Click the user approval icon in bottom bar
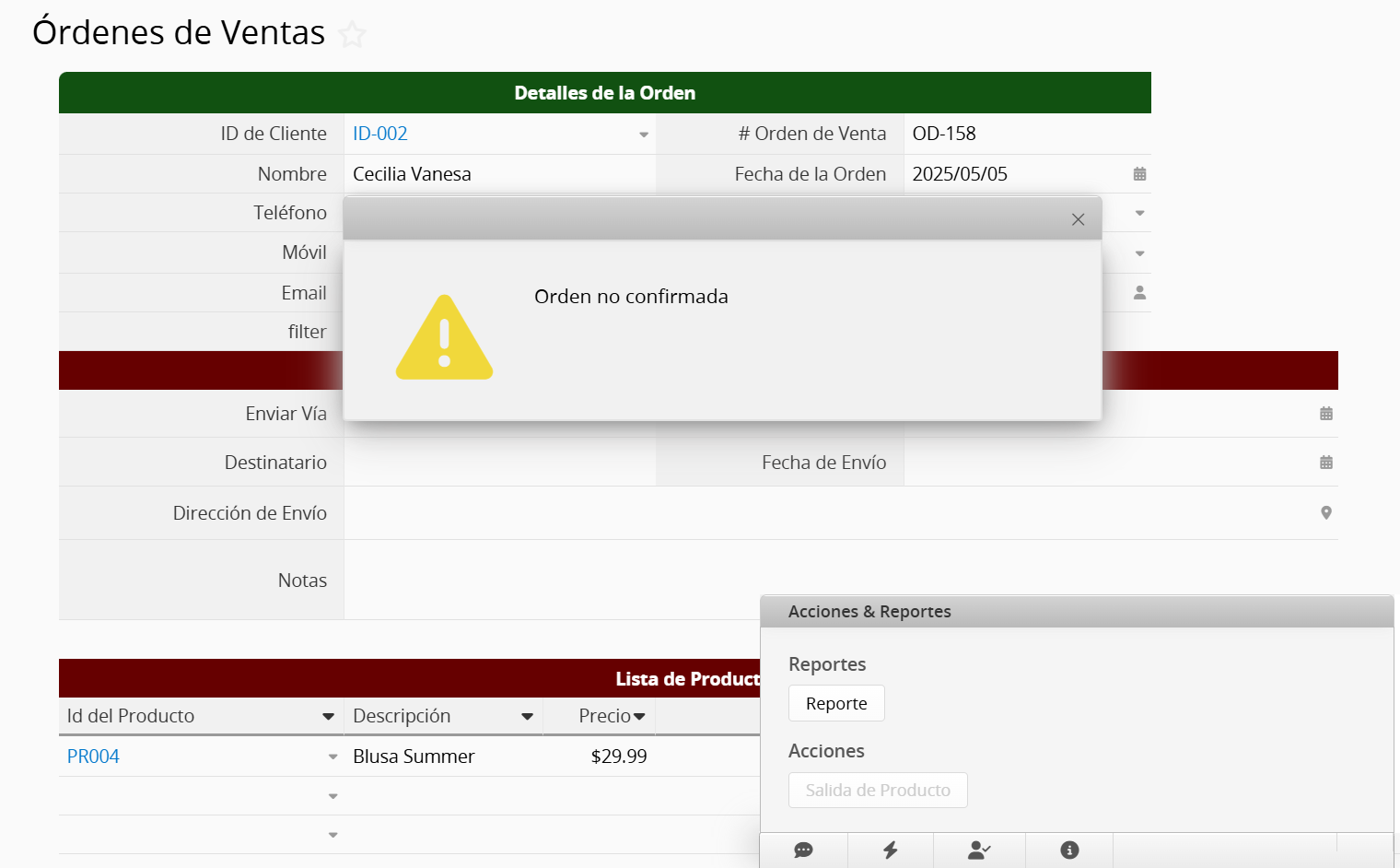Viewport: 1400px width, 868px height. 979,850
